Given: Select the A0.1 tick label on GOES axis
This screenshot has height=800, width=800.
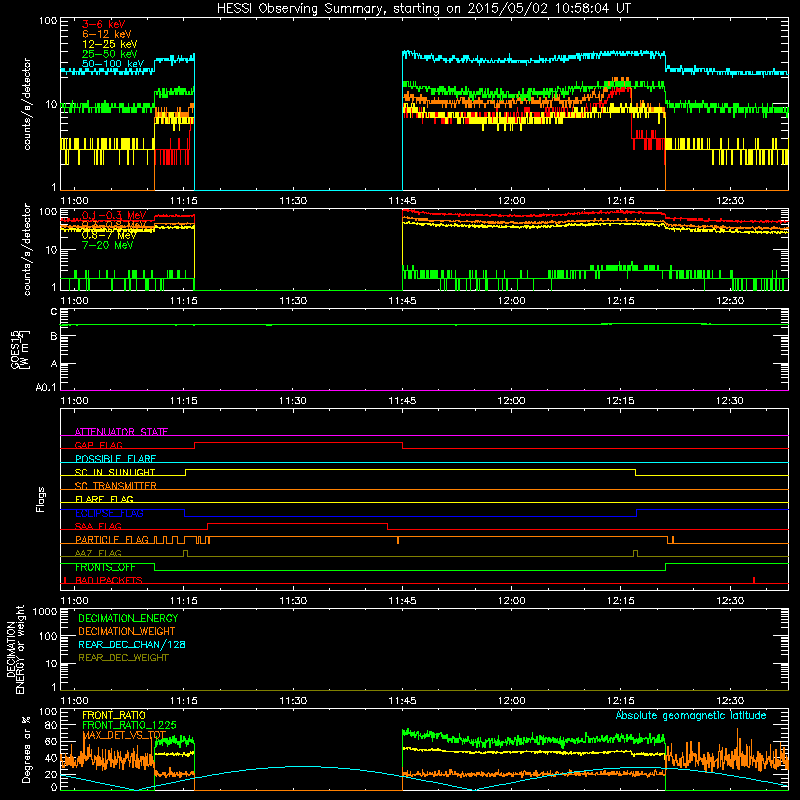Looking at the screenshot, I should click(x=46, y=388).
